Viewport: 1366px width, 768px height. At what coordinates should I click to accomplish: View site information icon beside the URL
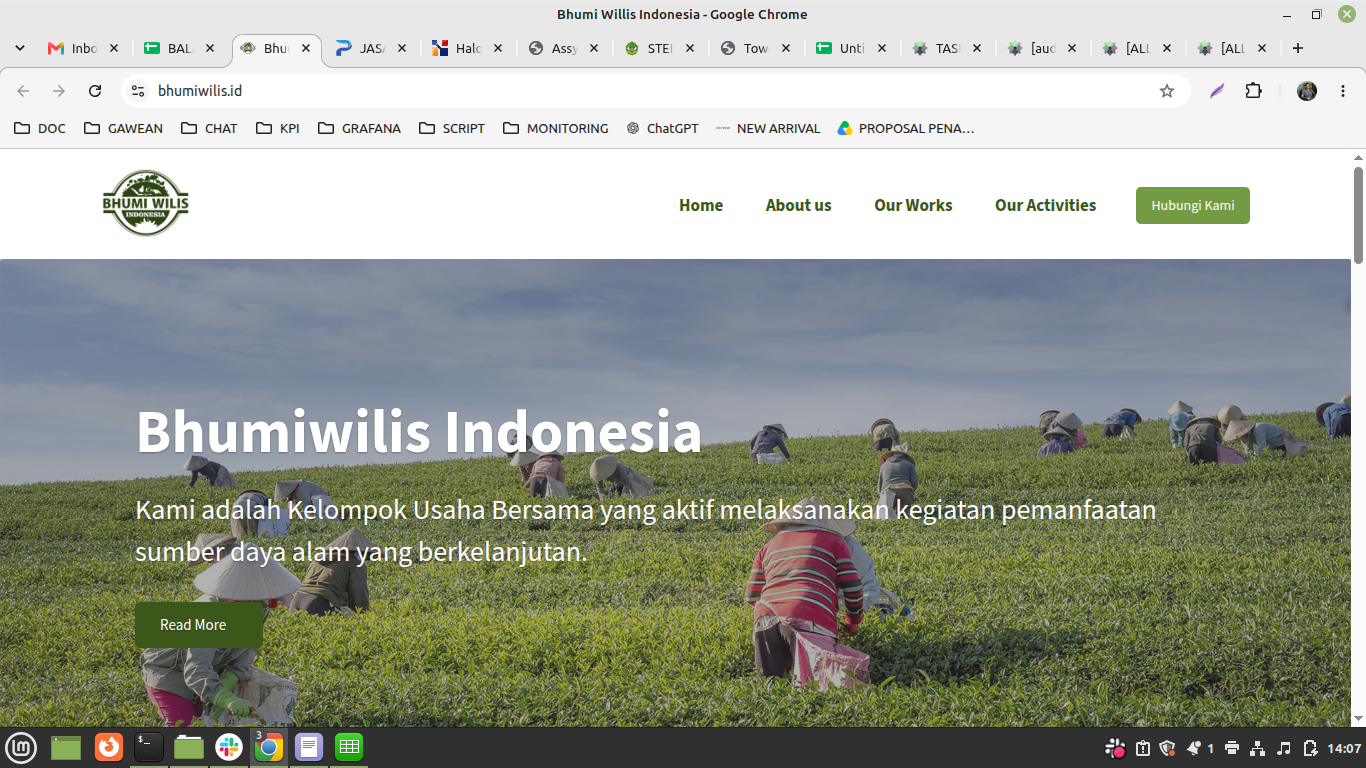pos(138,91)
